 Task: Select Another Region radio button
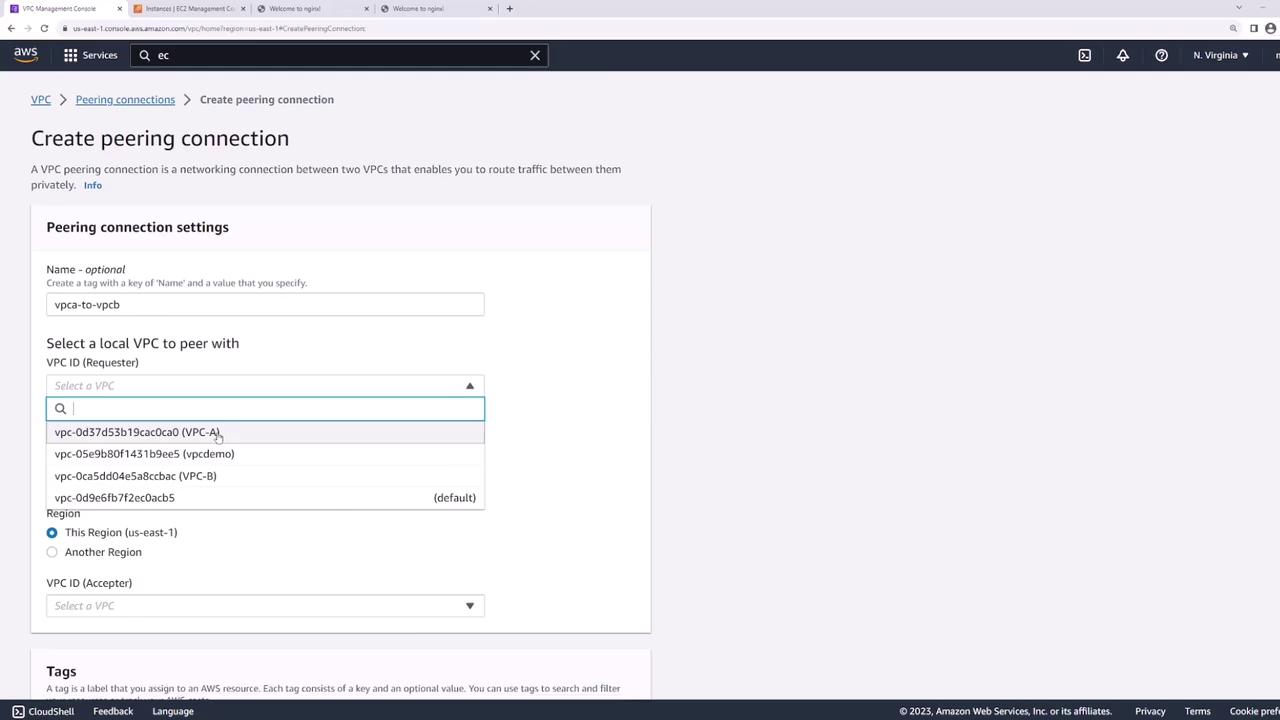tap(52, 552)
